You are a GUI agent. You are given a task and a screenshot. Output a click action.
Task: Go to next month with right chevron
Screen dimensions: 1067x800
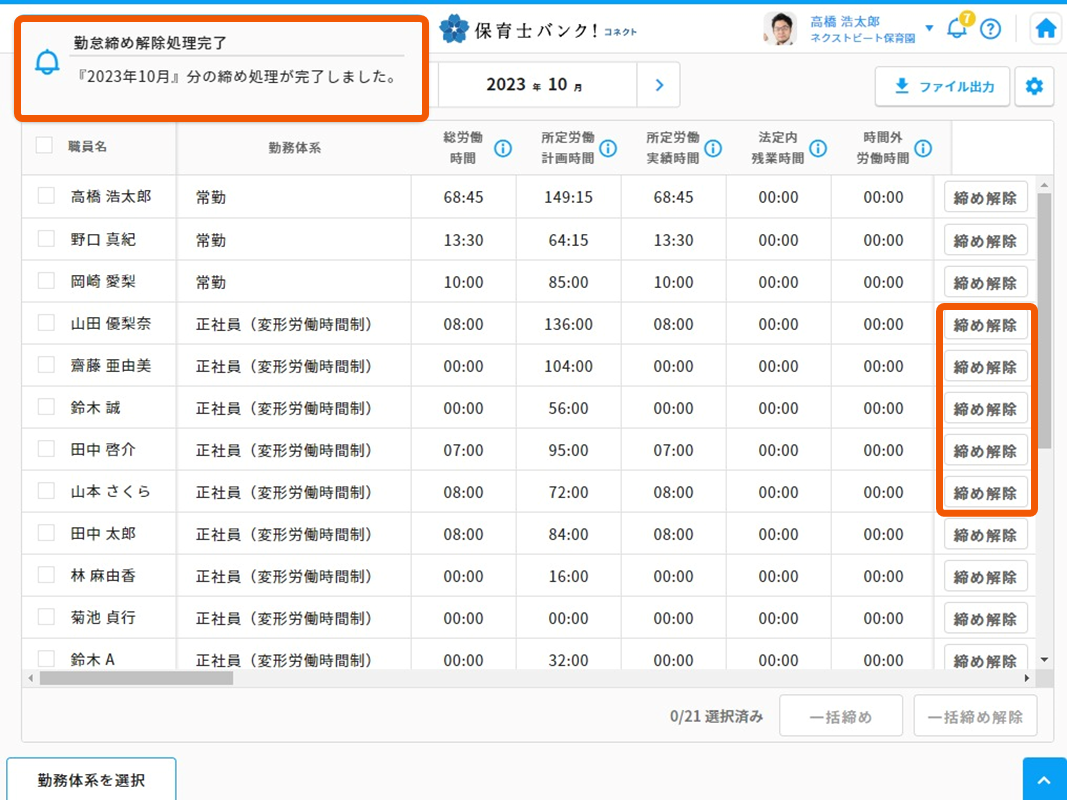coord(659,85)
